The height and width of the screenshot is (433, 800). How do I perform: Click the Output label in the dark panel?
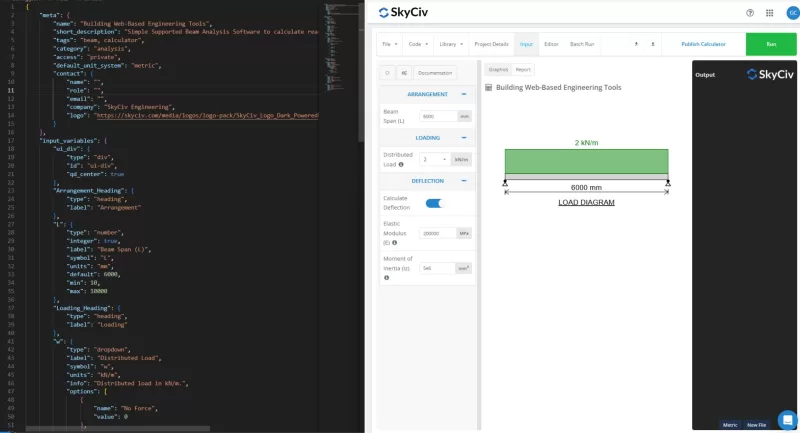point(705,75)
